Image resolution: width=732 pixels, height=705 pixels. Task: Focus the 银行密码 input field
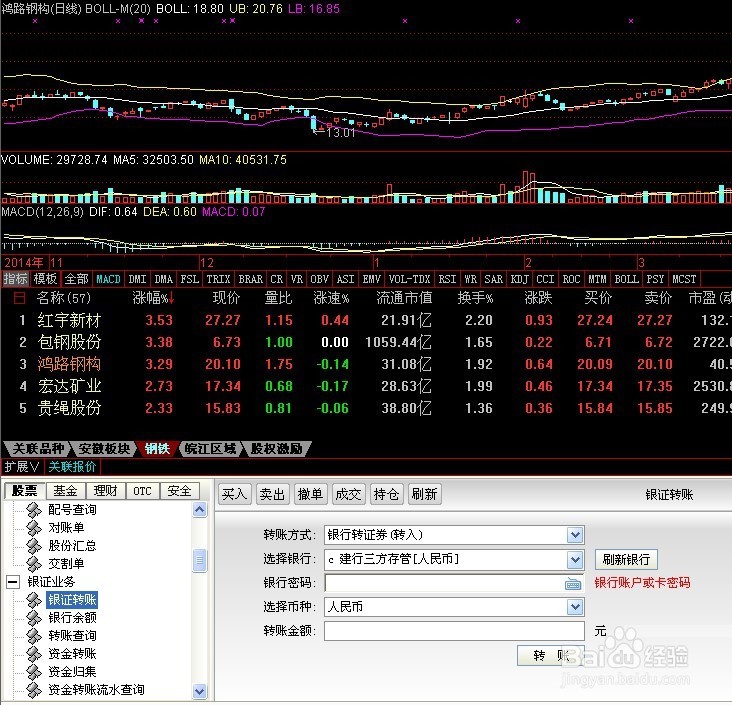click(x=454, y=583)
